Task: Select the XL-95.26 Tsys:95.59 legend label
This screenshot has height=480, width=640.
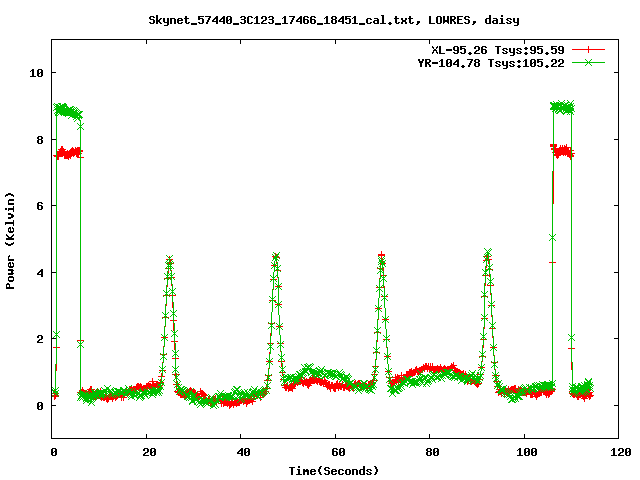Action: (x=498, y=50)
